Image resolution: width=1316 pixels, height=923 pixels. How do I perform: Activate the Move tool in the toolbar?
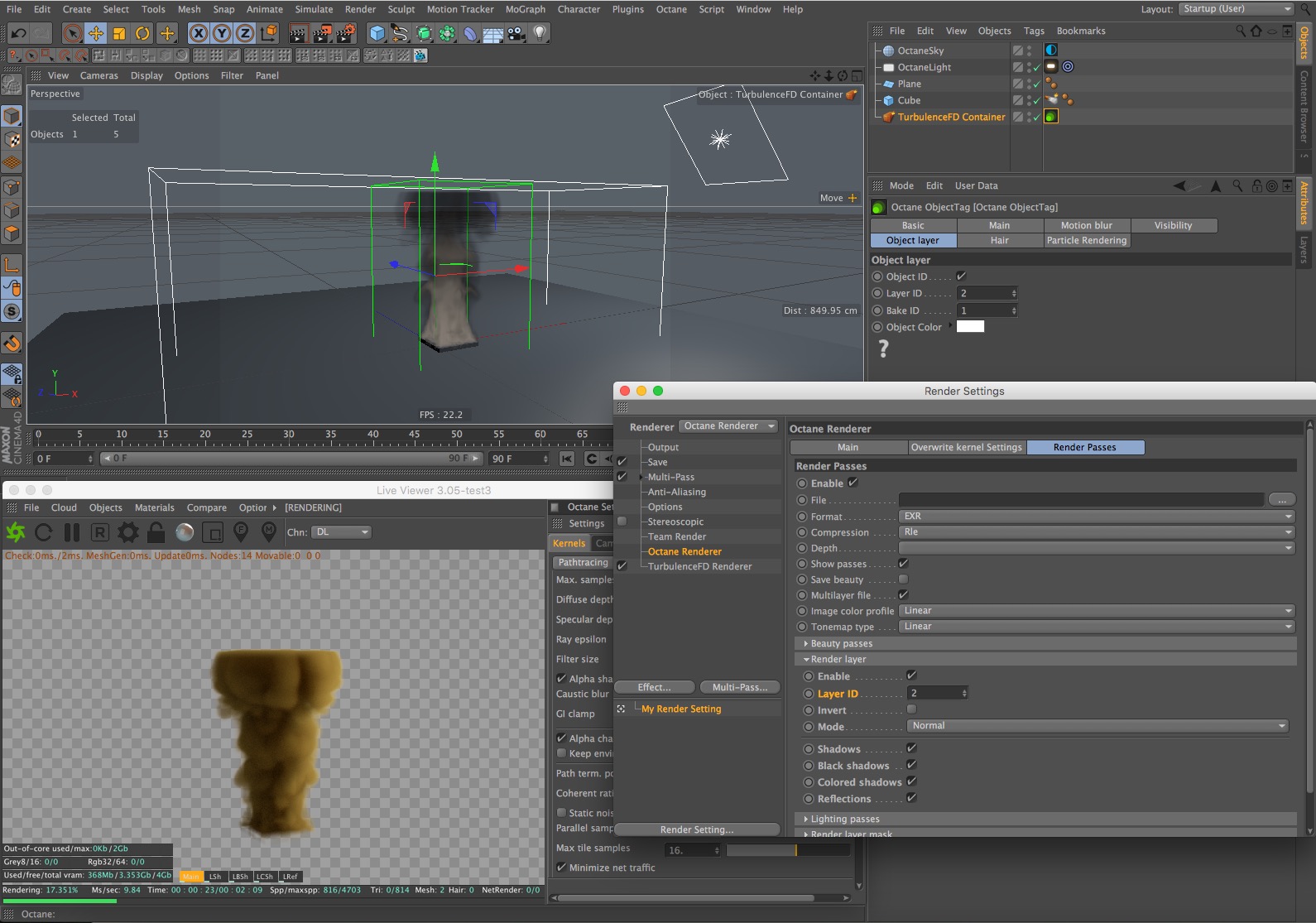point(96,33)
